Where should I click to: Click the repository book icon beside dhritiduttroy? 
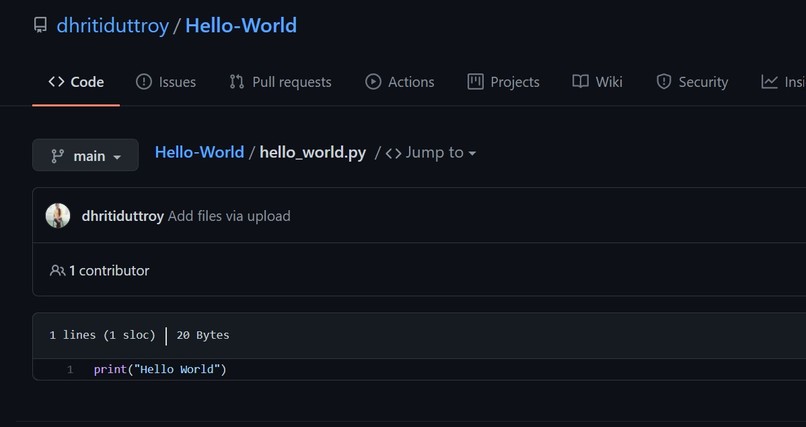coord(40,25)
